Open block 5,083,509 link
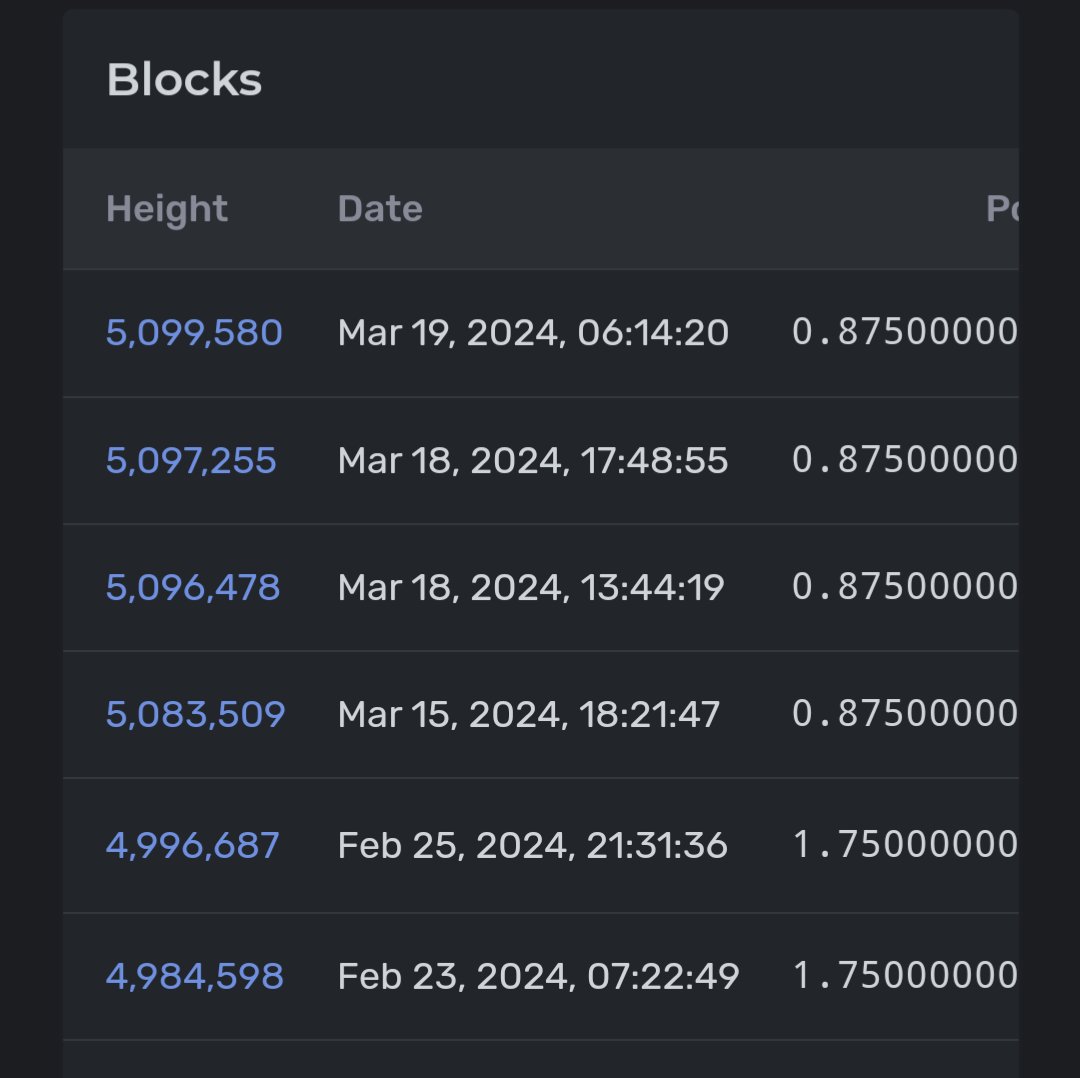This screenshot has height=1078, width=1080. tap(196, 714)
